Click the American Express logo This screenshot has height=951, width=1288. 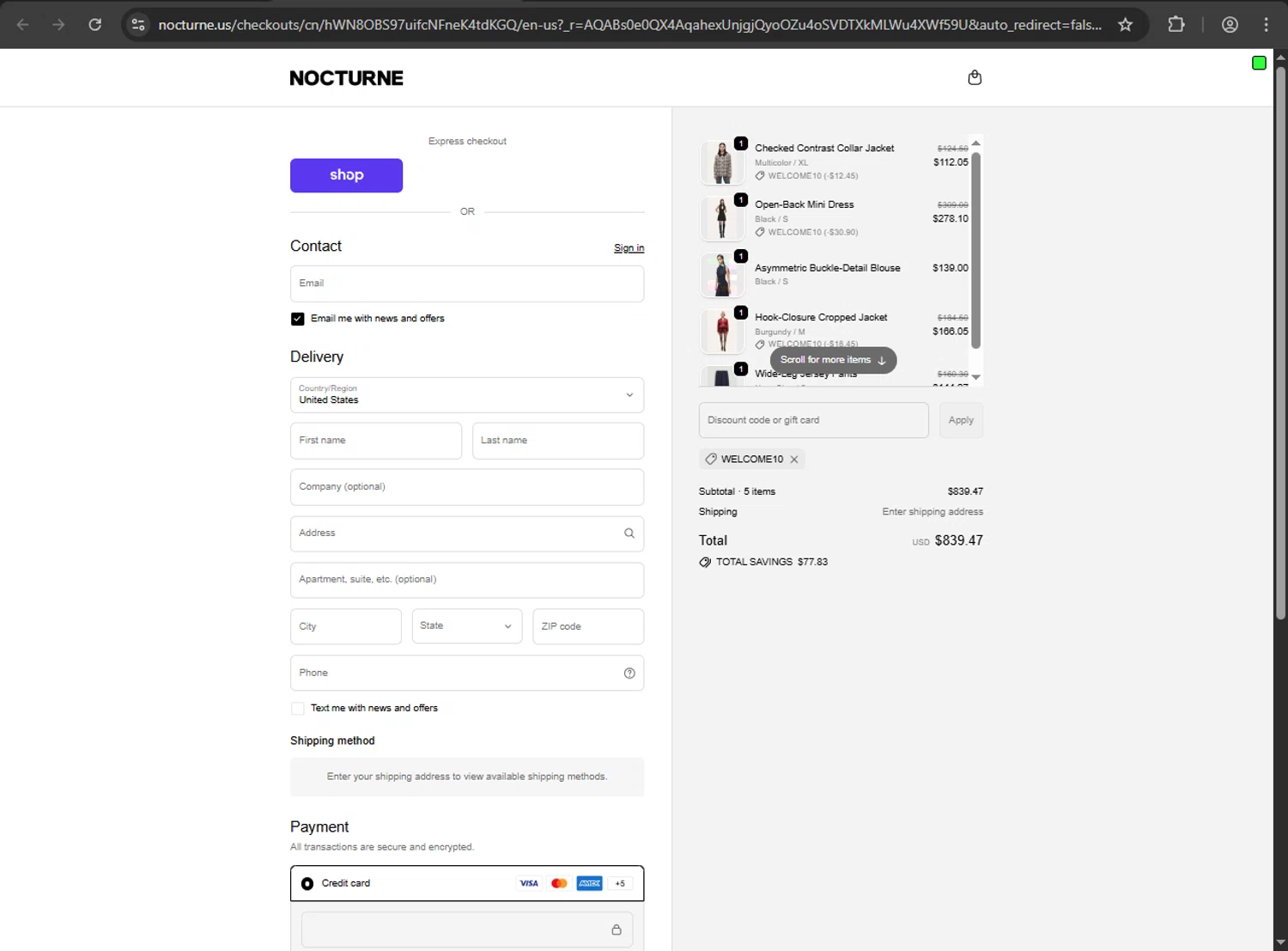click(x=589, y=883)
